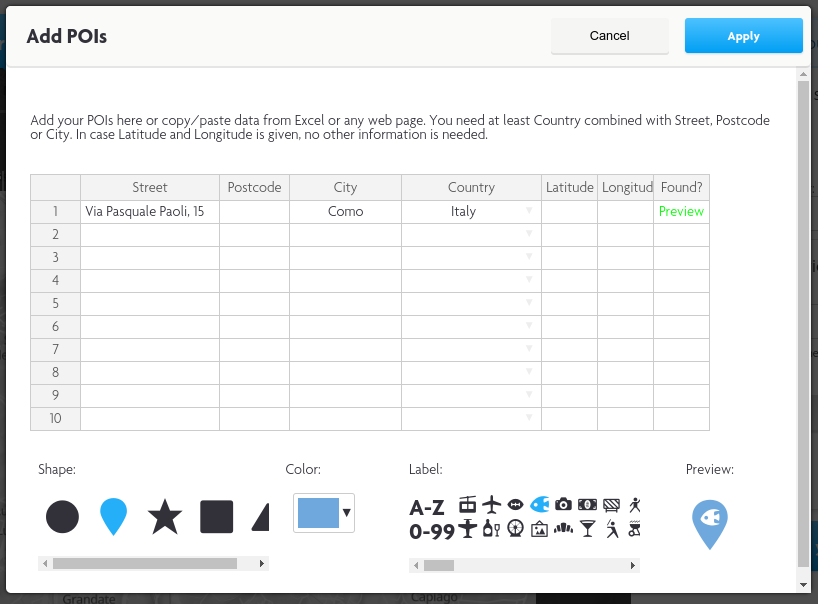Pick the Ferris wheel label icon

[515, 529]
